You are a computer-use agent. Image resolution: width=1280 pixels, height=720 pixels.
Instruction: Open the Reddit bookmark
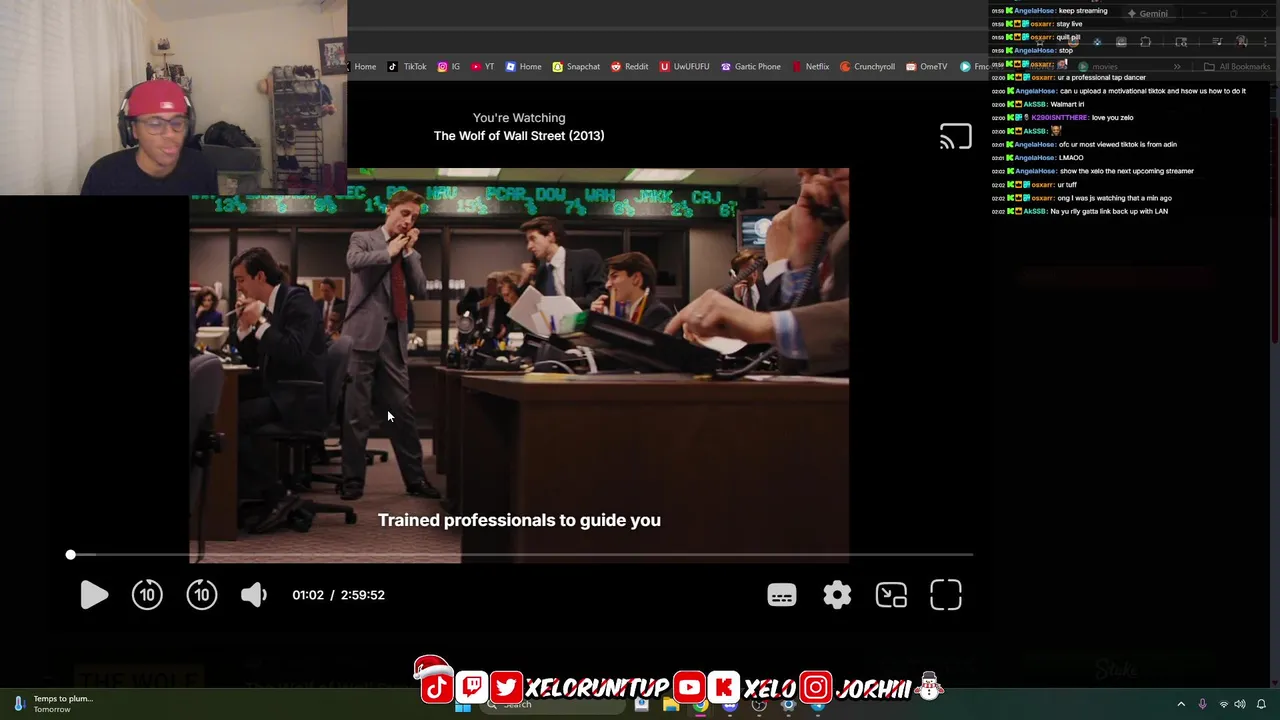(x=629, y=67)
